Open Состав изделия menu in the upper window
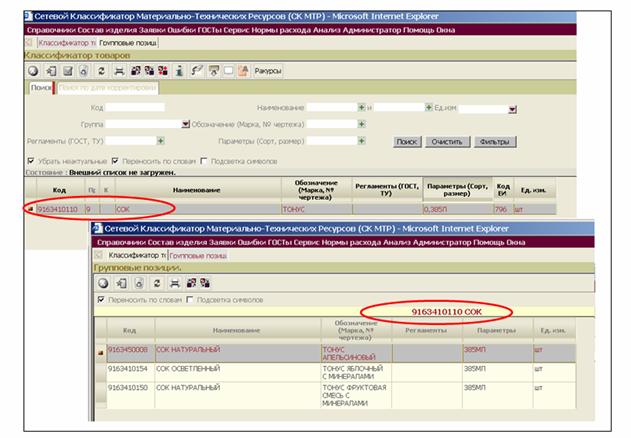 coord(107,30)
